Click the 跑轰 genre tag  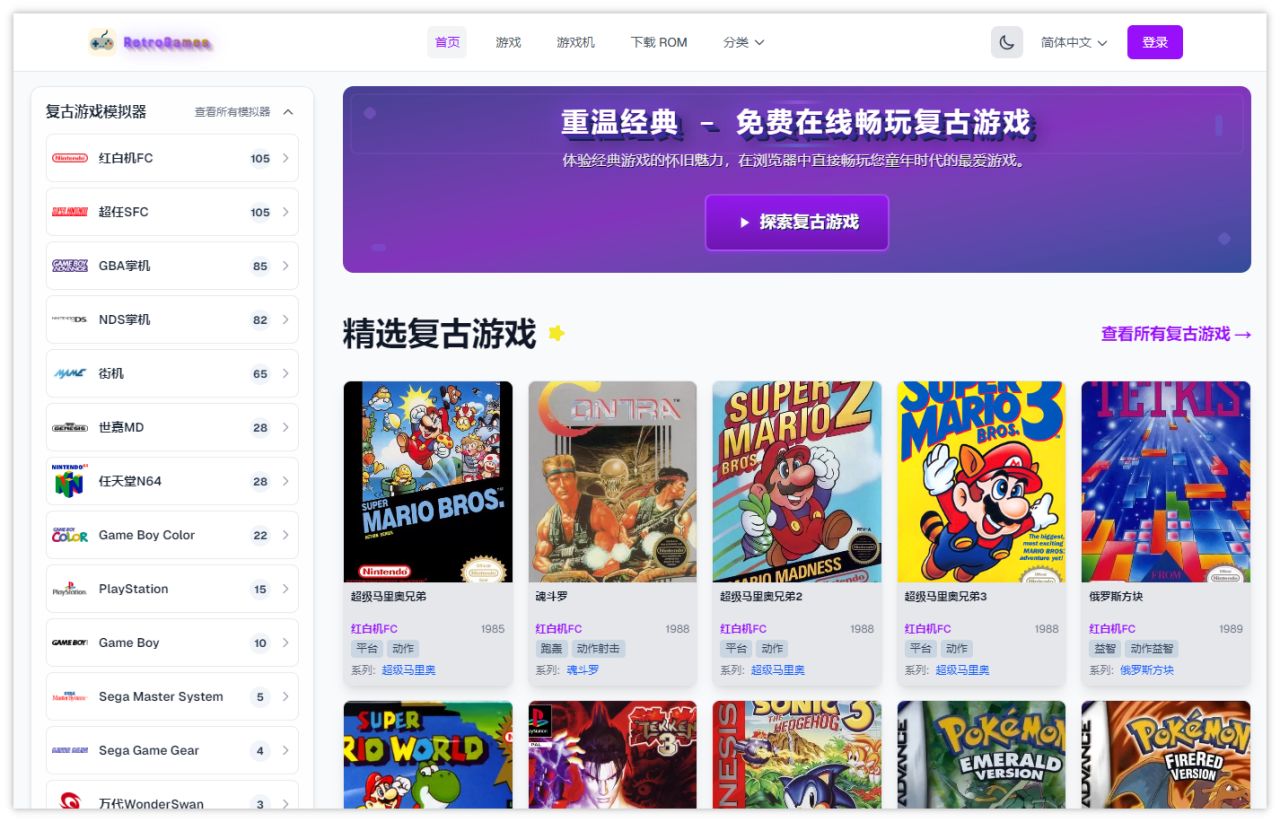[x=551, y=649]
